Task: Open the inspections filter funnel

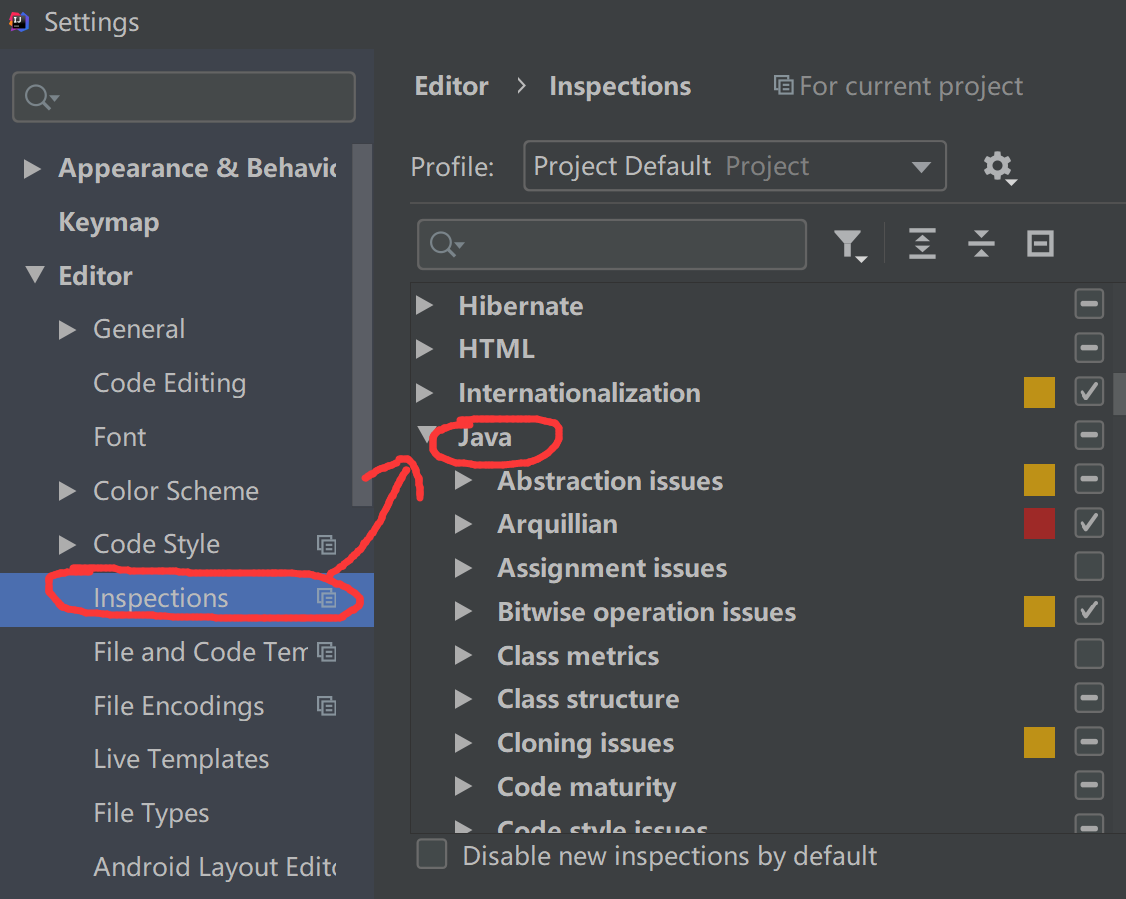Action: [x=850, y=245]
